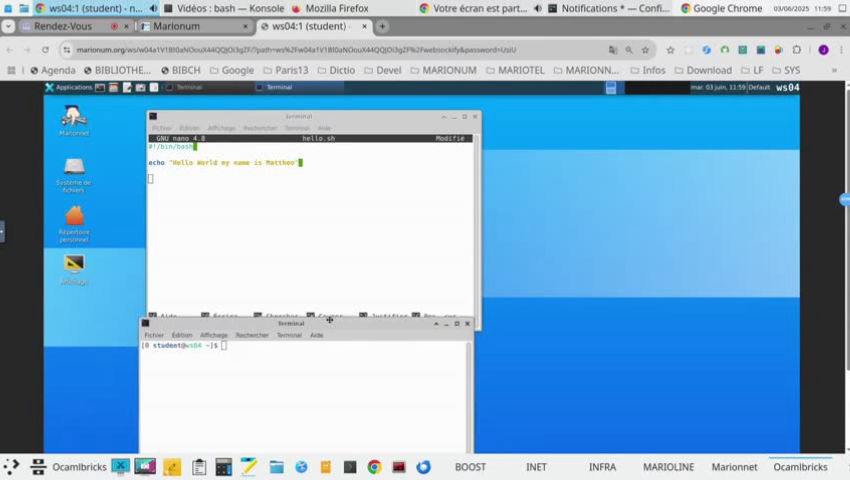Open Aide menu in nano terminal window
The image size is (850, 480).
coord(324,128)
